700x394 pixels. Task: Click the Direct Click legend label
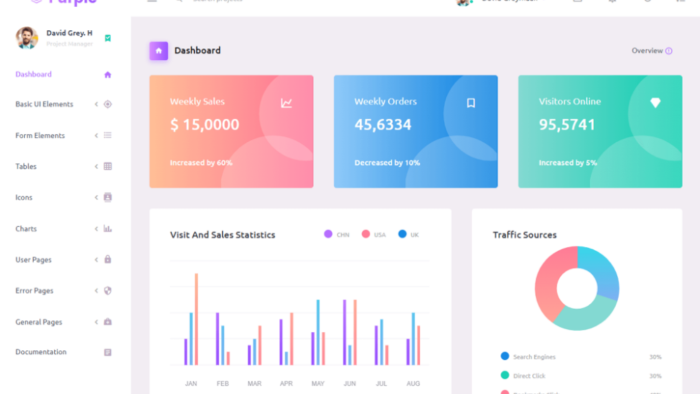click(x=529, y=376)
